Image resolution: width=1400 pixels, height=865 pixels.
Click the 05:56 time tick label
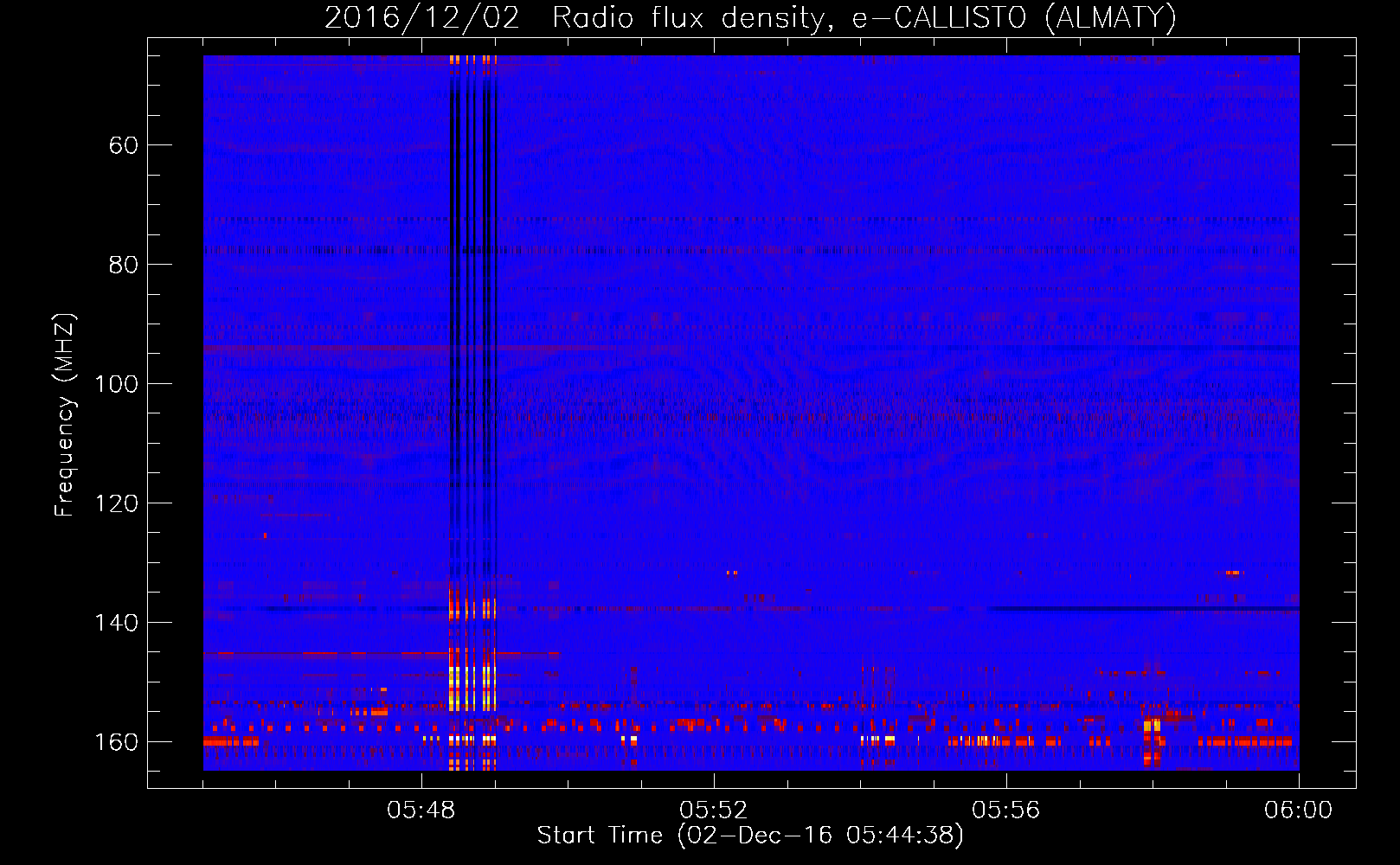point(1006,810)
